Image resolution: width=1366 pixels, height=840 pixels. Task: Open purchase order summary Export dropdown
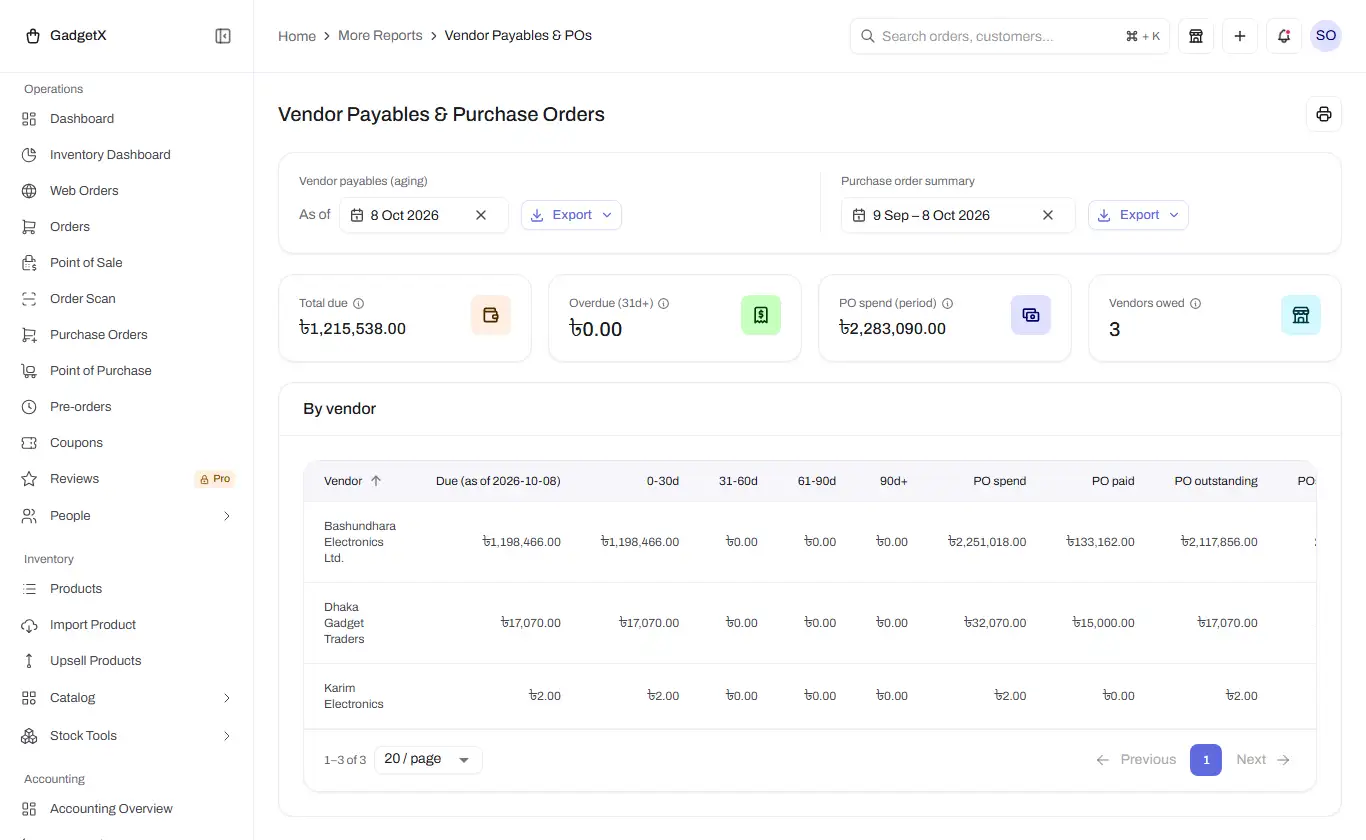[x=1138, y=215]
